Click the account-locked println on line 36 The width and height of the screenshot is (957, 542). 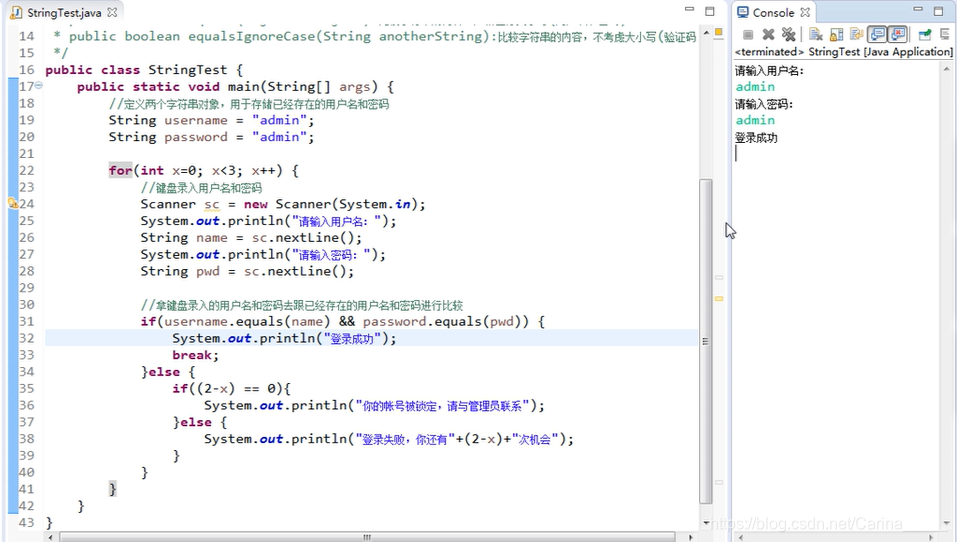tap(374, 405)
